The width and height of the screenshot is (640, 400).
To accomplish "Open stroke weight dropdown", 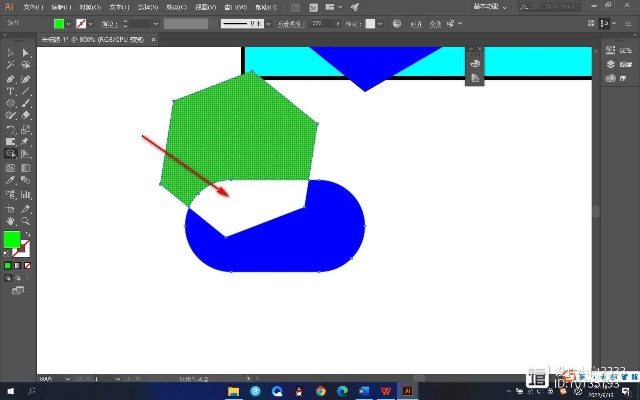I will tap(156, 24).
